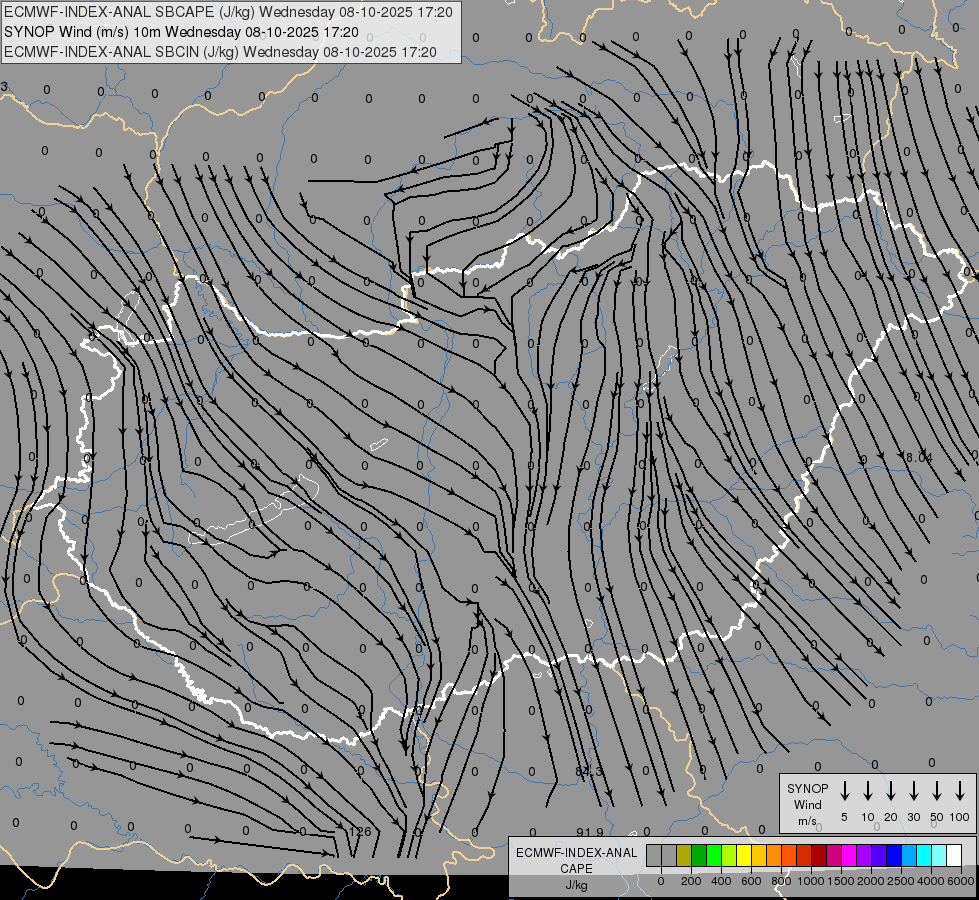The width and height of the screenshot is (979, 900).
Task: Click the SBCAPE title line
Action: tap(228, 12)
